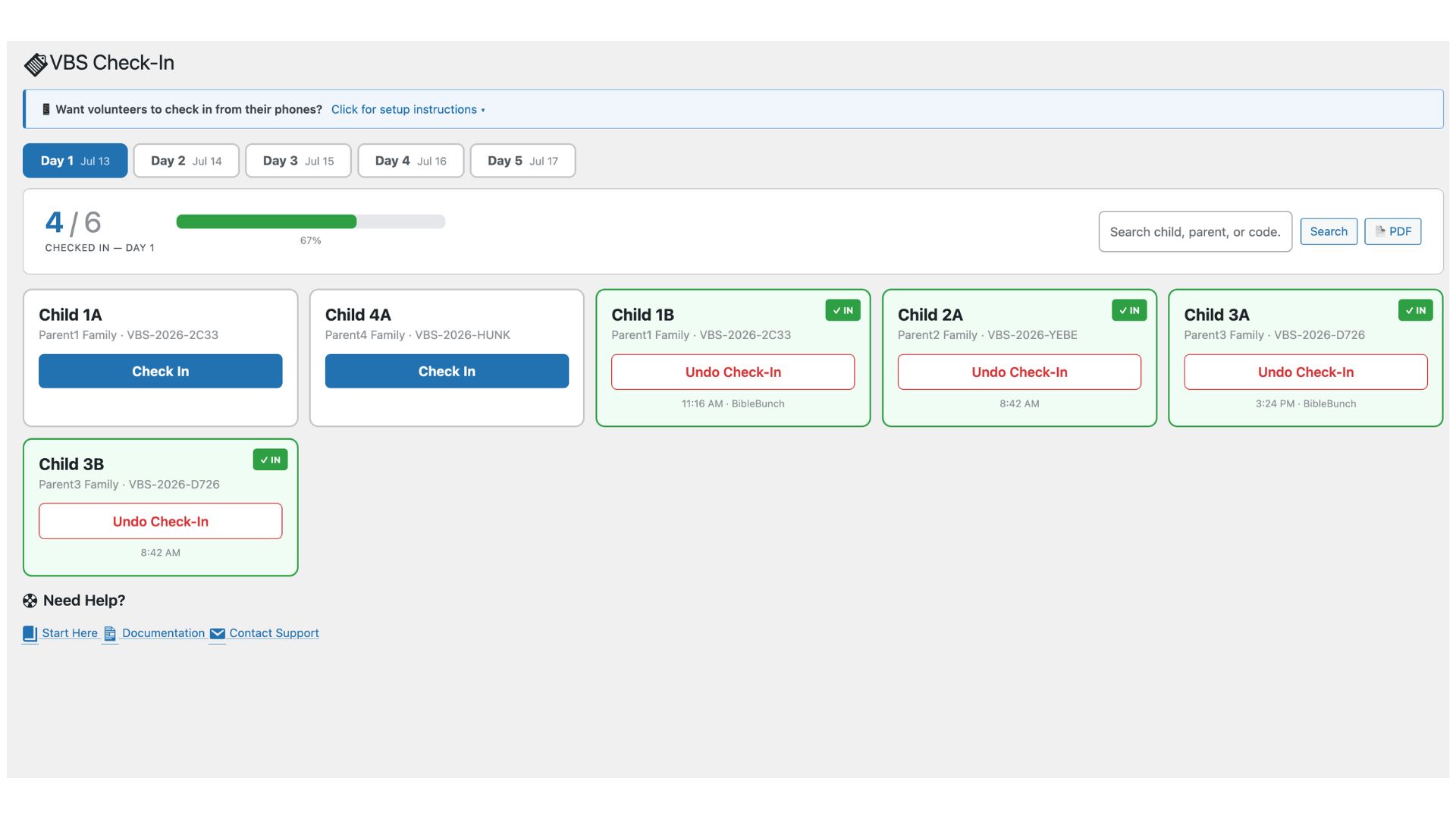The image size is (1456, 819).
Task: Check in Child 1A
Action: coord(160,371)
